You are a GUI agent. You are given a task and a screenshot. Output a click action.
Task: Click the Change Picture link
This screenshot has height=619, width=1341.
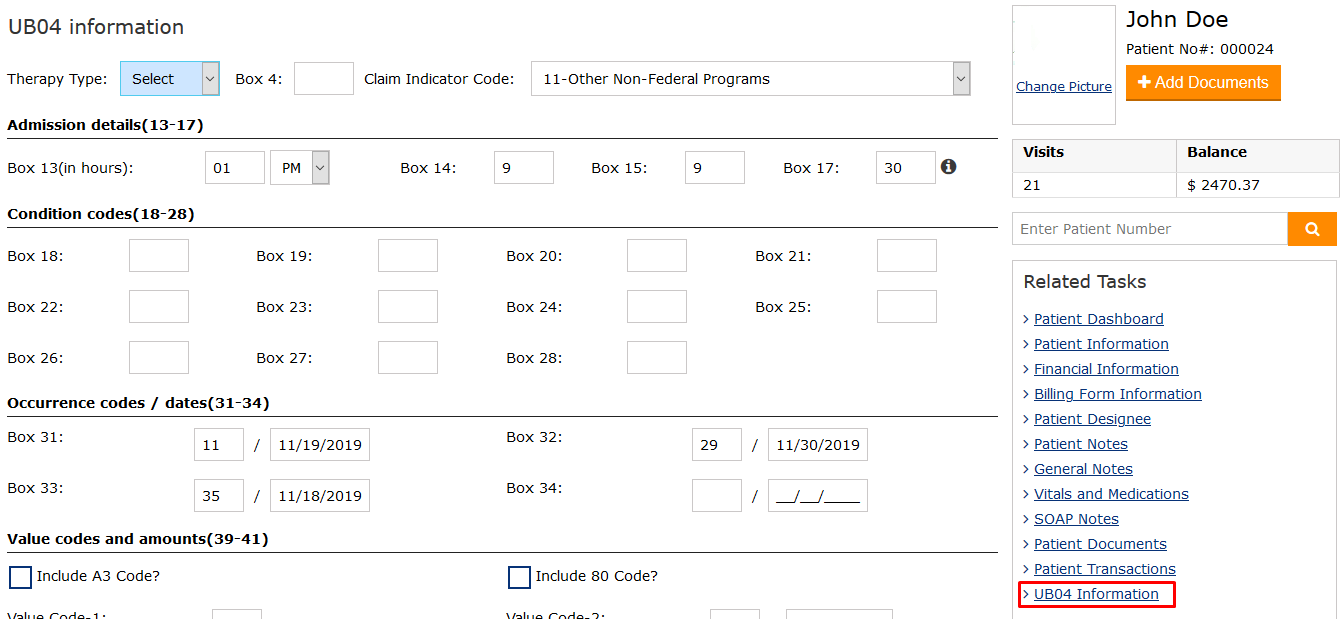pyautogui.click(x=1063, y=87)
